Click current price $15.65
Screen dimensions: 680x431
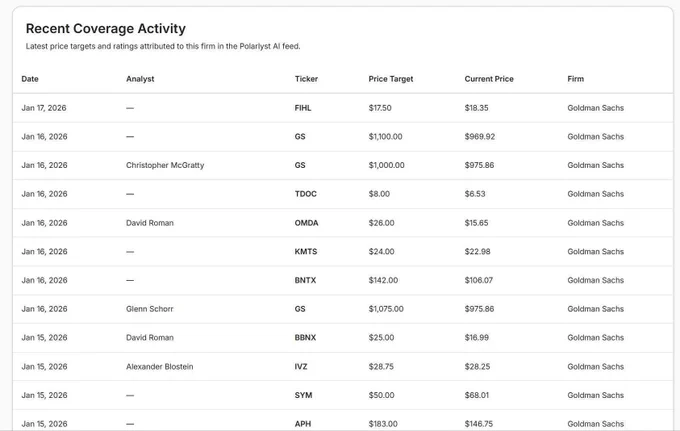(x=476, y=223)
